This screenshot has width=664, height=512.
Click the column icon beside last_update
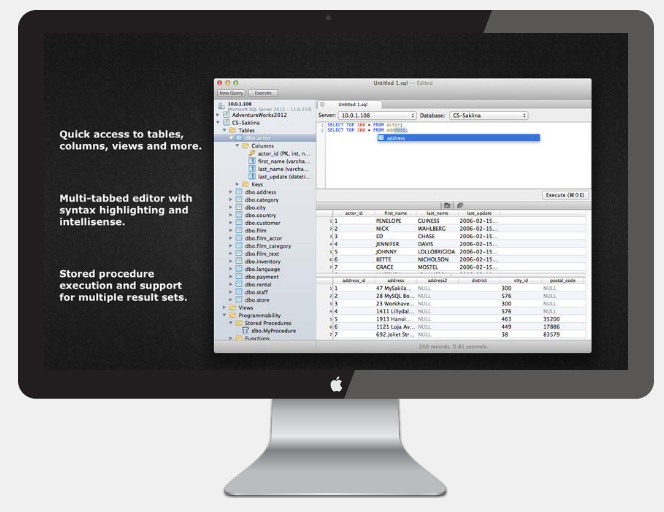tap(252, 176)
